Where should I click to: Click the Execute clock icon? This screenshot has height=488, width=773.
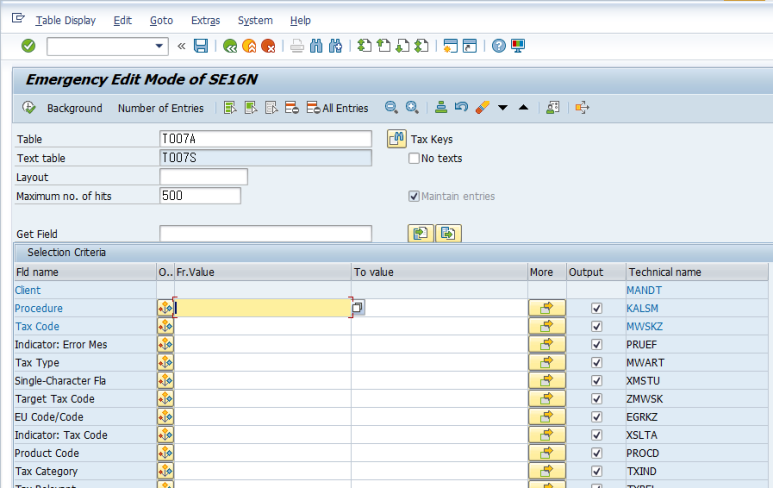point(29,107)
